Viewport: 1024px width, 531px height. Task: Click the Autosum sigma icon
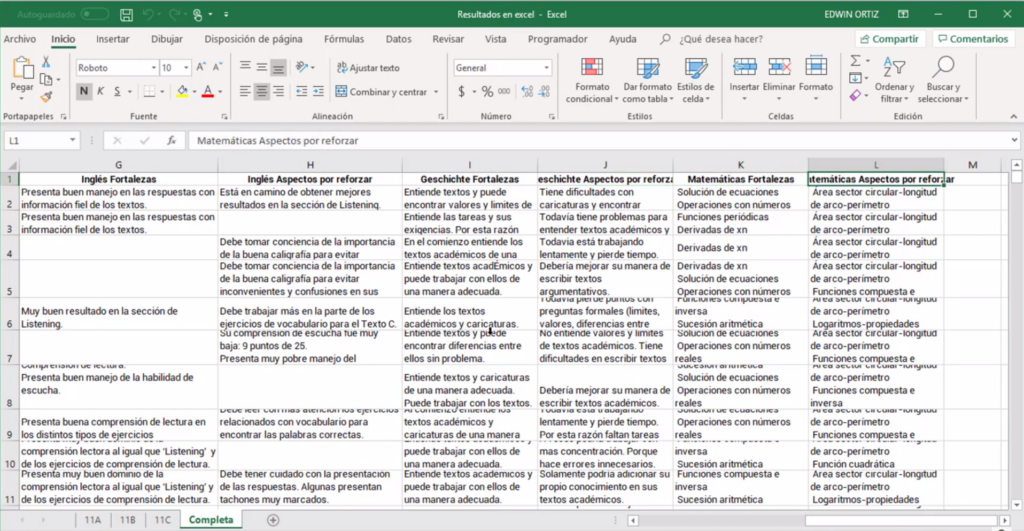click(856, 61)
